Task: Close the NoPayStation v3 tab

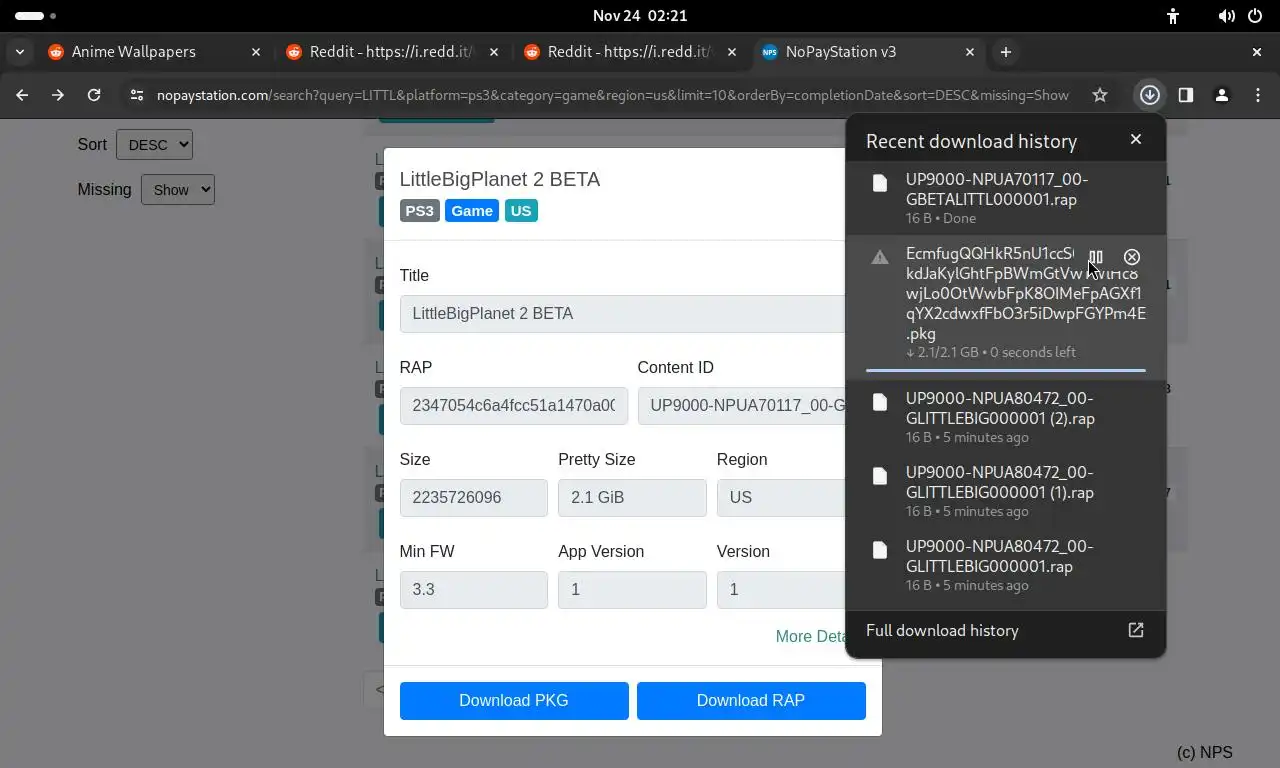Action: pos(970,52)
